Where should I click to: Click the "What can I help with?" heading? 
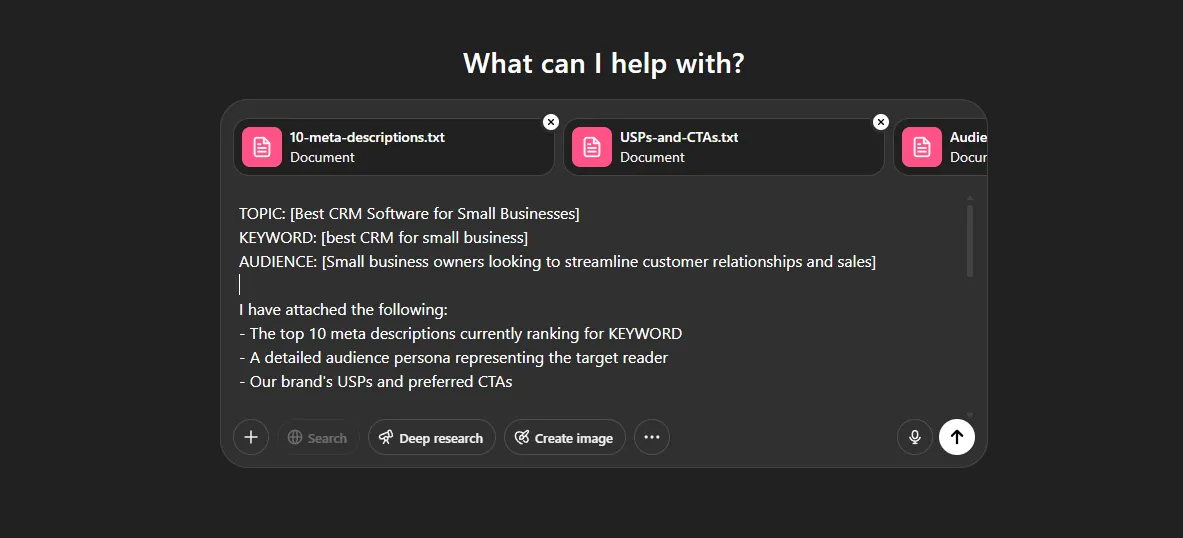[x=604, y=64]
